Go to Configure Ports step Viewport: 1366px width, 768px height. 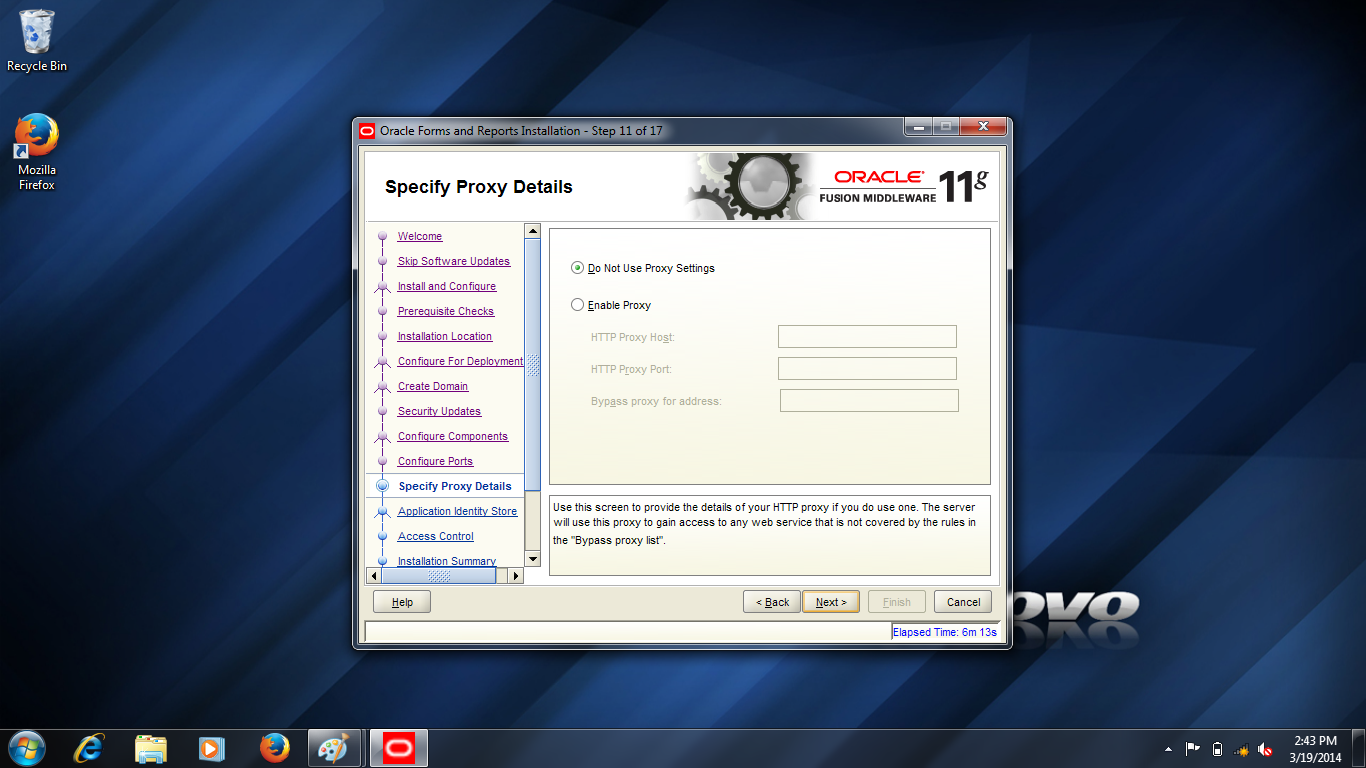coord(435,461)
